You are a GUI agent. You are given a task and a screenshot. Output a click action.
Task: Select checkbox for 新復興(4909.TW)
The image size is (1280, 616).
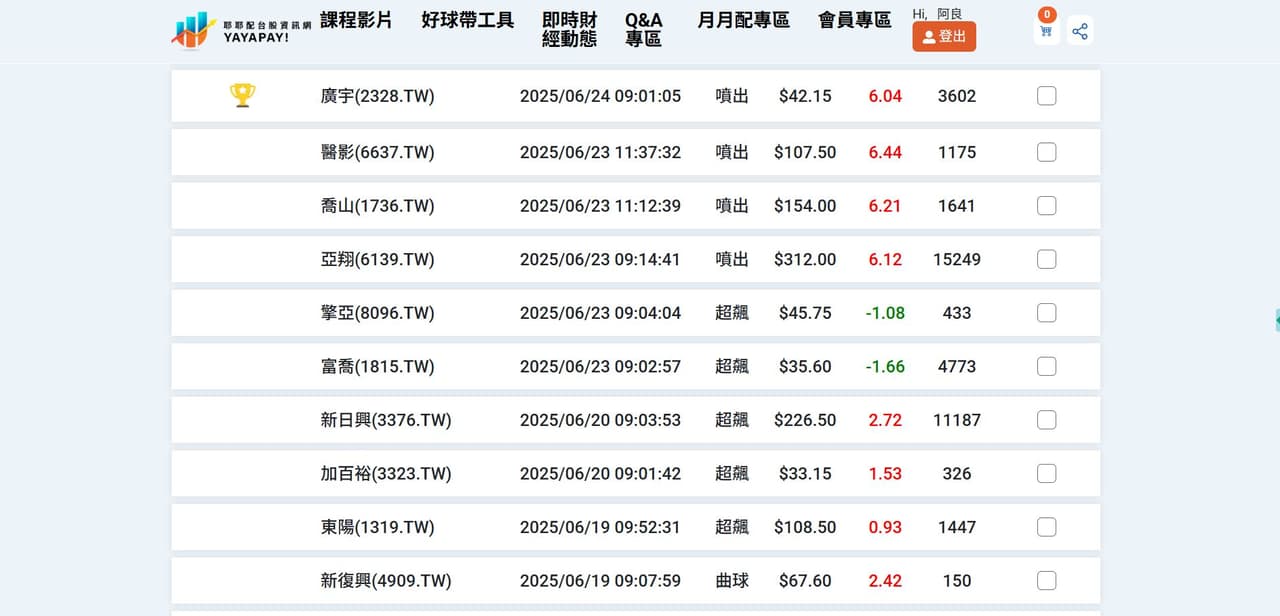coord(1046,580)
